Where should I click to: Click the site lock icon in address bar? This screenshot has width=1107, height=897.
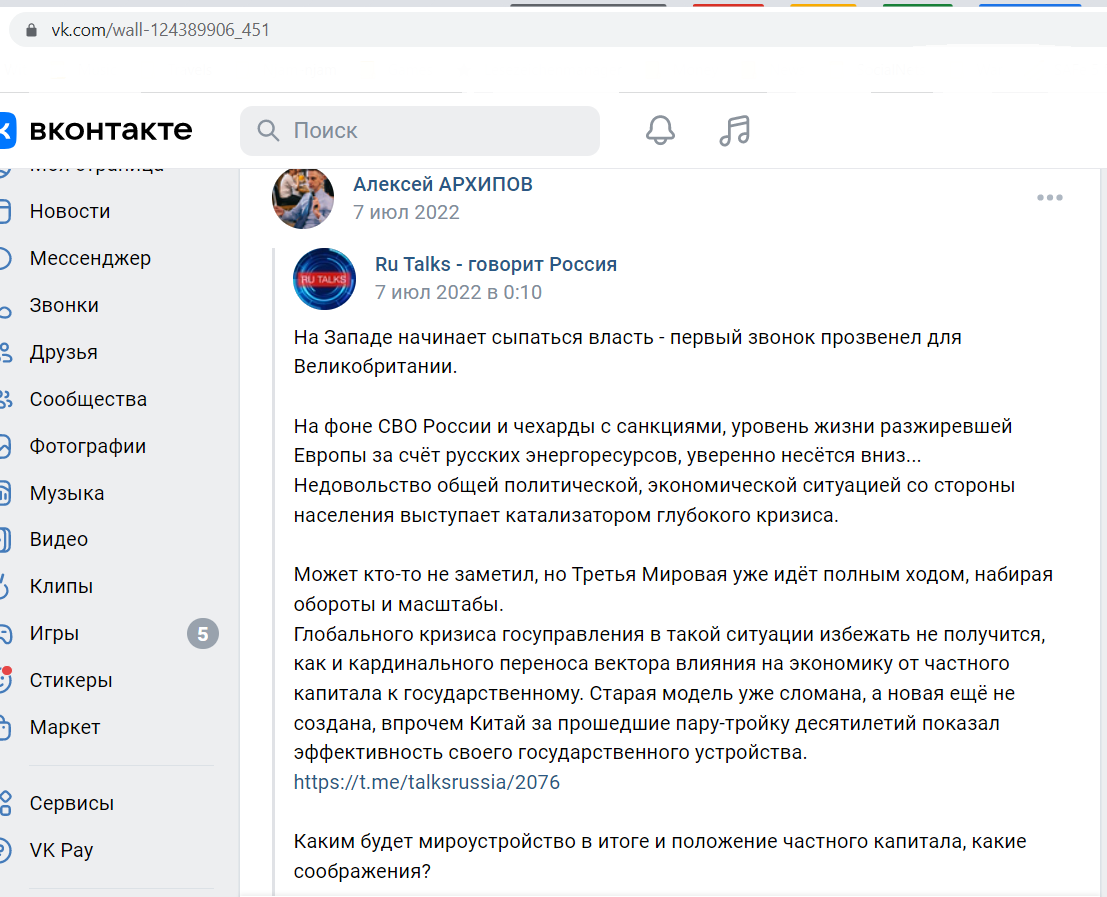pyautogui.click(x=31, y=30)
